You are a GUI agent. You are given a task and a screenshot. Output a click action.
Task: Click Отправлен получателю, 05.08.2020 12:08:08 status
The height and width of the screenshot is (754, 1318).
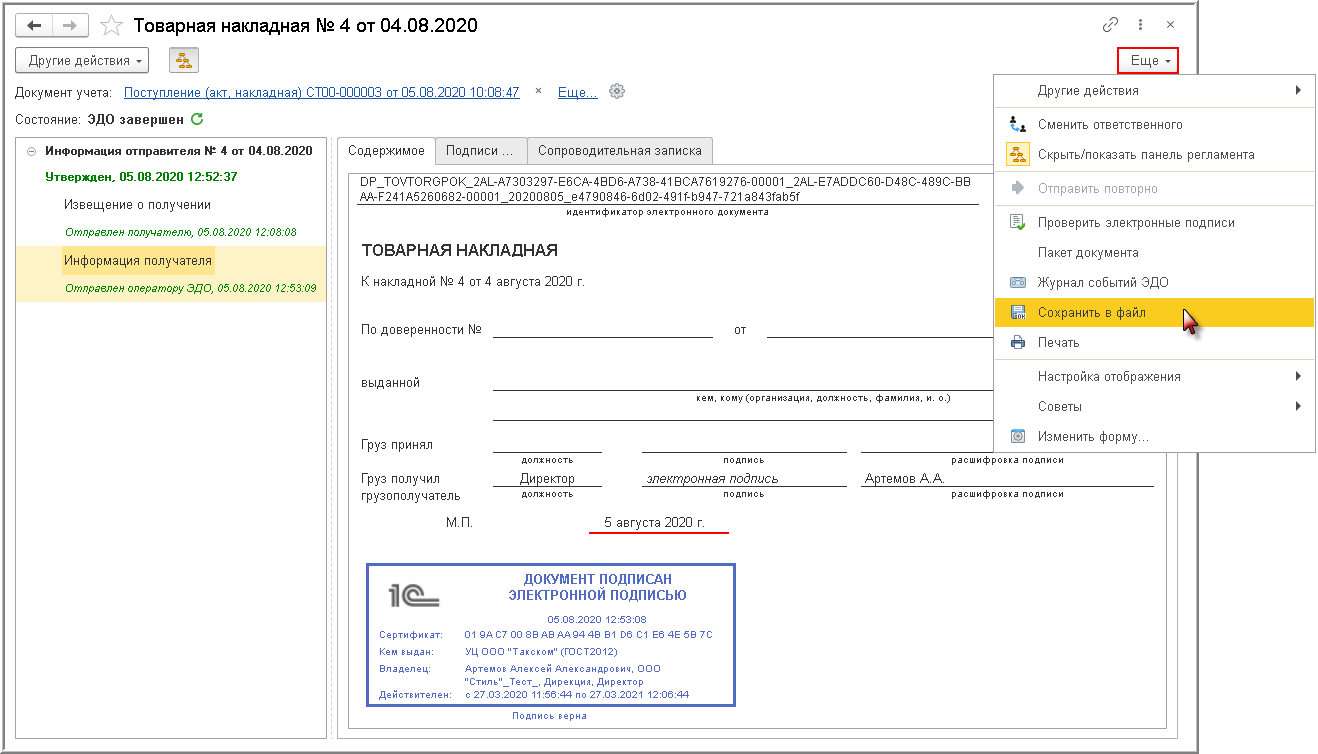click(181, 232)
